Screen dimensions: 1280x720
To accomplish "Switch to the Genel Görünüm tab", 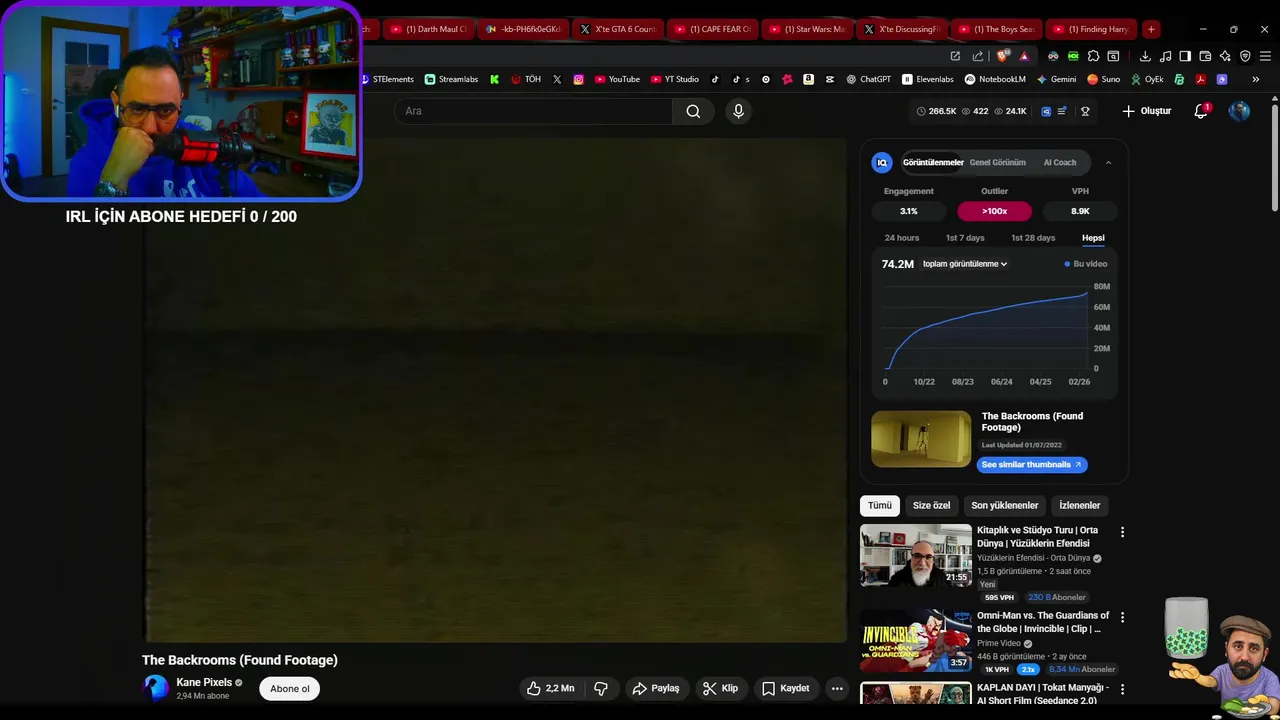I will click(997, 162).
